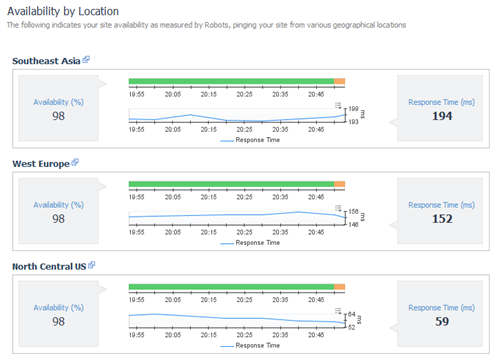Click orange segment of North Central US availability bar
500x360 pixels.
pyautogui.click(x=339, y=287)
